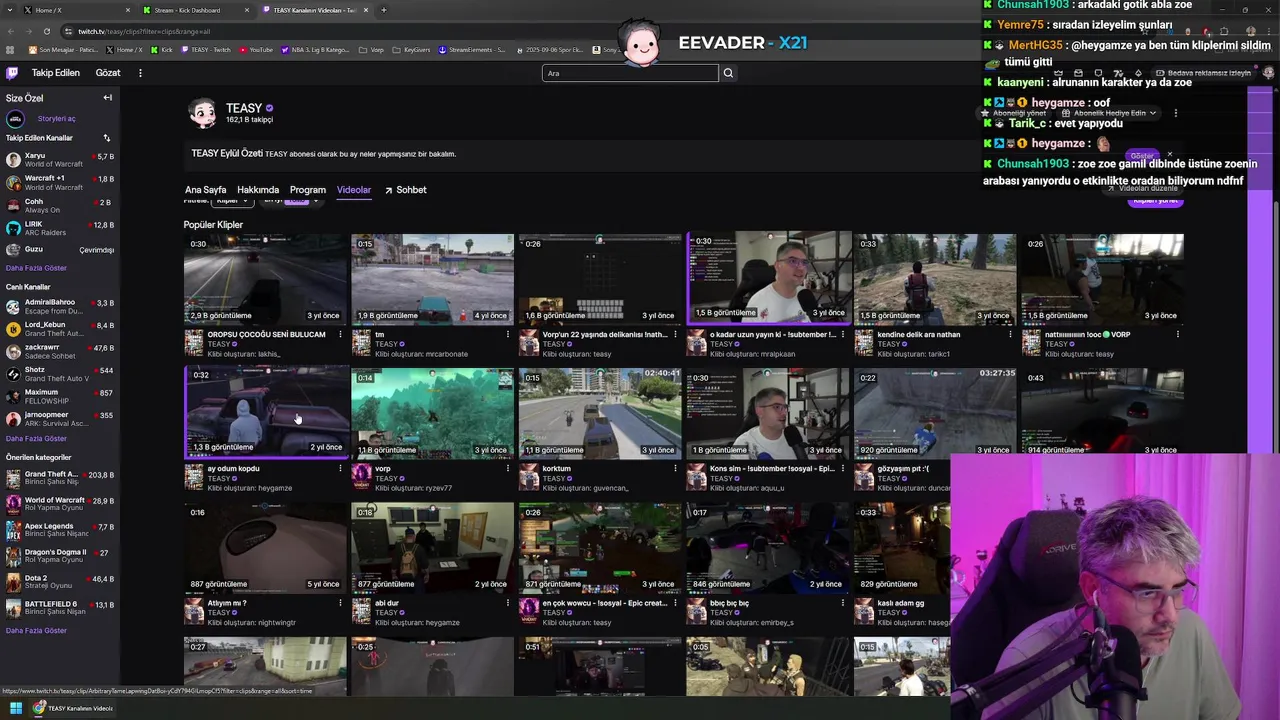This screenshot has width=1280, height=720.
Task: Open a new browser tab with plus icon
Action: [384, 10]
